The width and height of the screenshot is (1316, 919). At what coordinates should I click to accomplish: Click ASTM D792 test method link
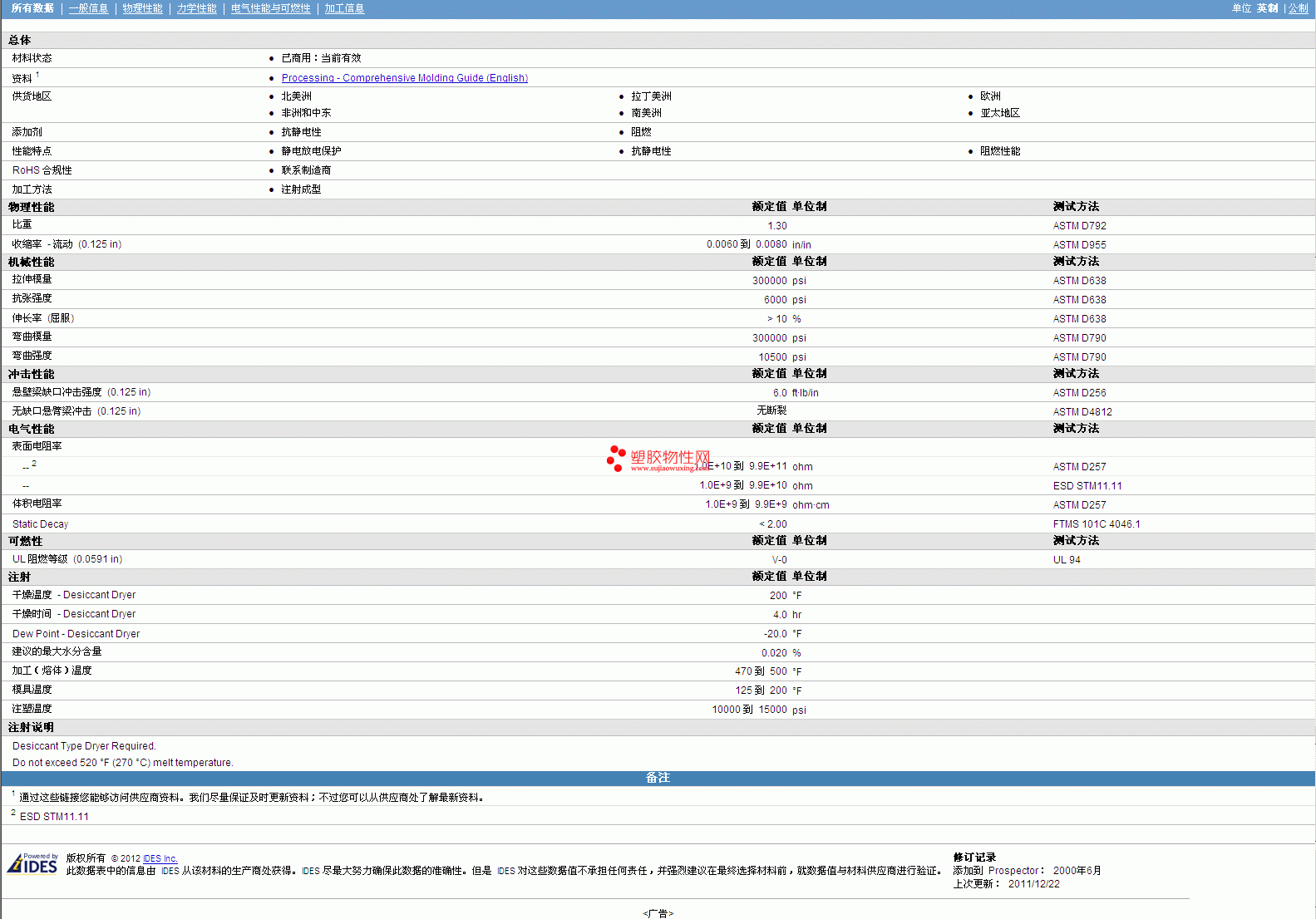pyautogui.click(x=1079, y=226)
